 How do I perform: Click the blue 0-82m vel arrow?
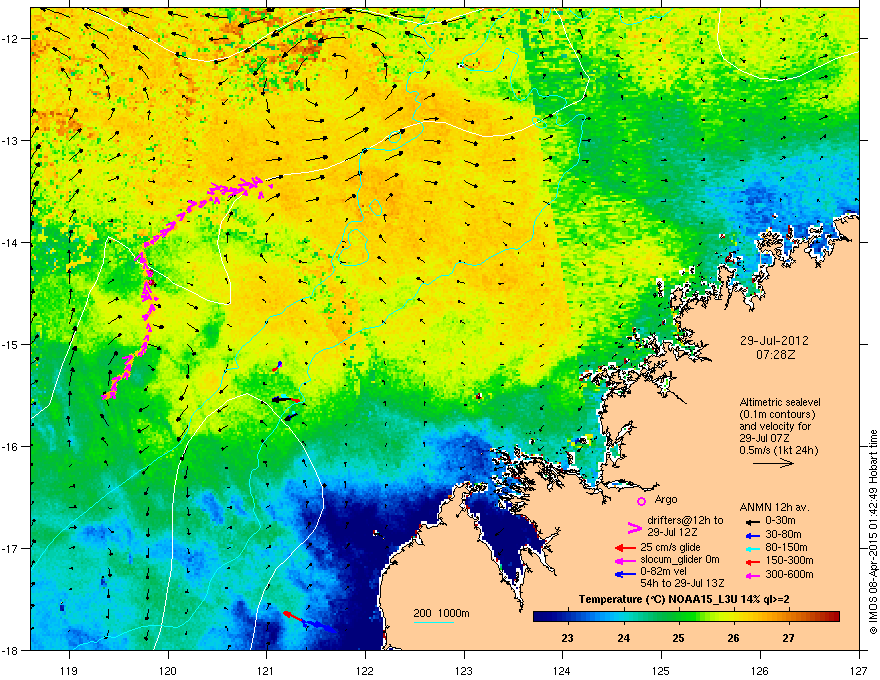click(x=625, y=574)
